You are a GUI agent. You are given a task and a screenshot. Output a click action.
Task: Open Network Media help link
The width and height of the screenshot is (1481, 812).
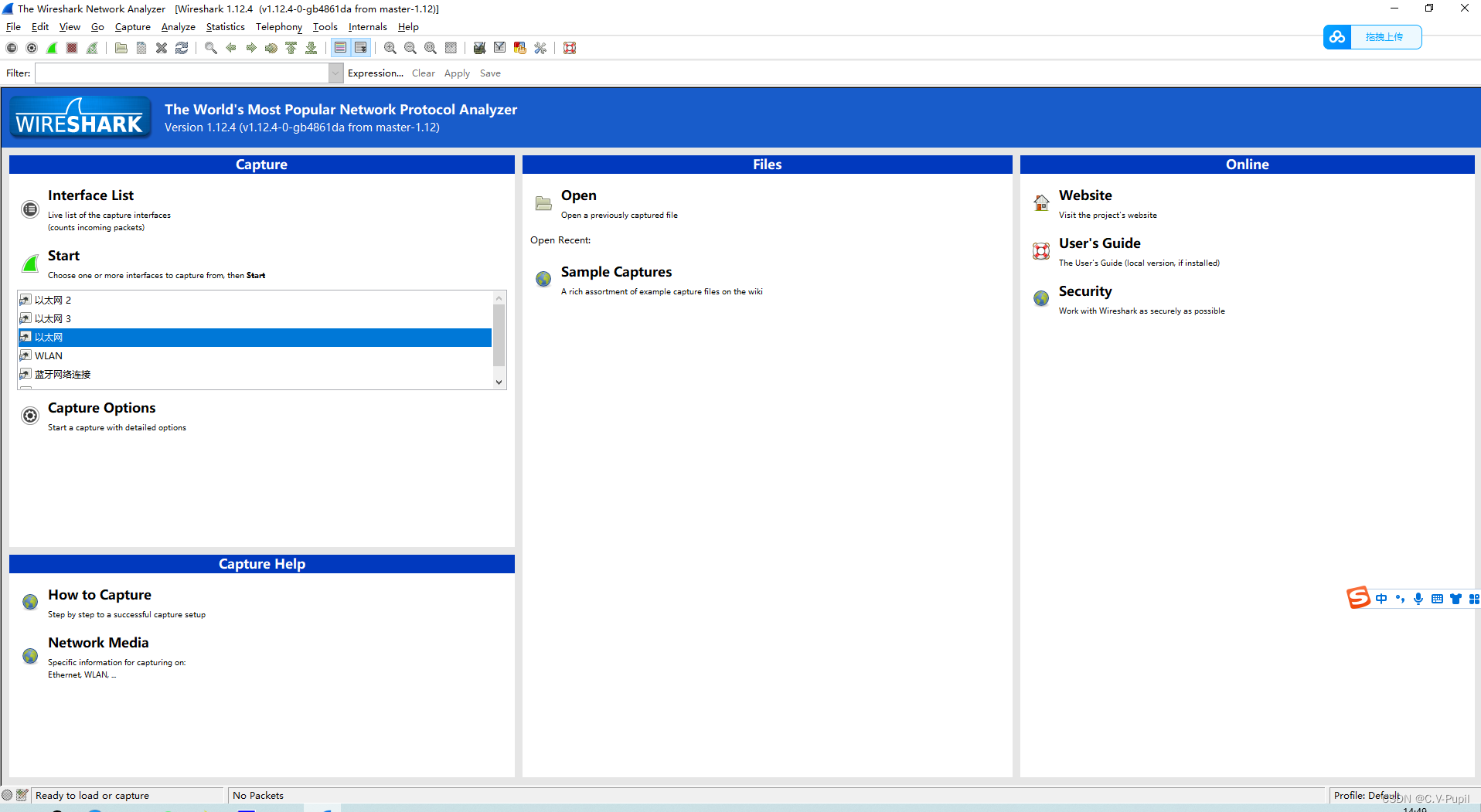pyautogui.click(x=98, y=643)
